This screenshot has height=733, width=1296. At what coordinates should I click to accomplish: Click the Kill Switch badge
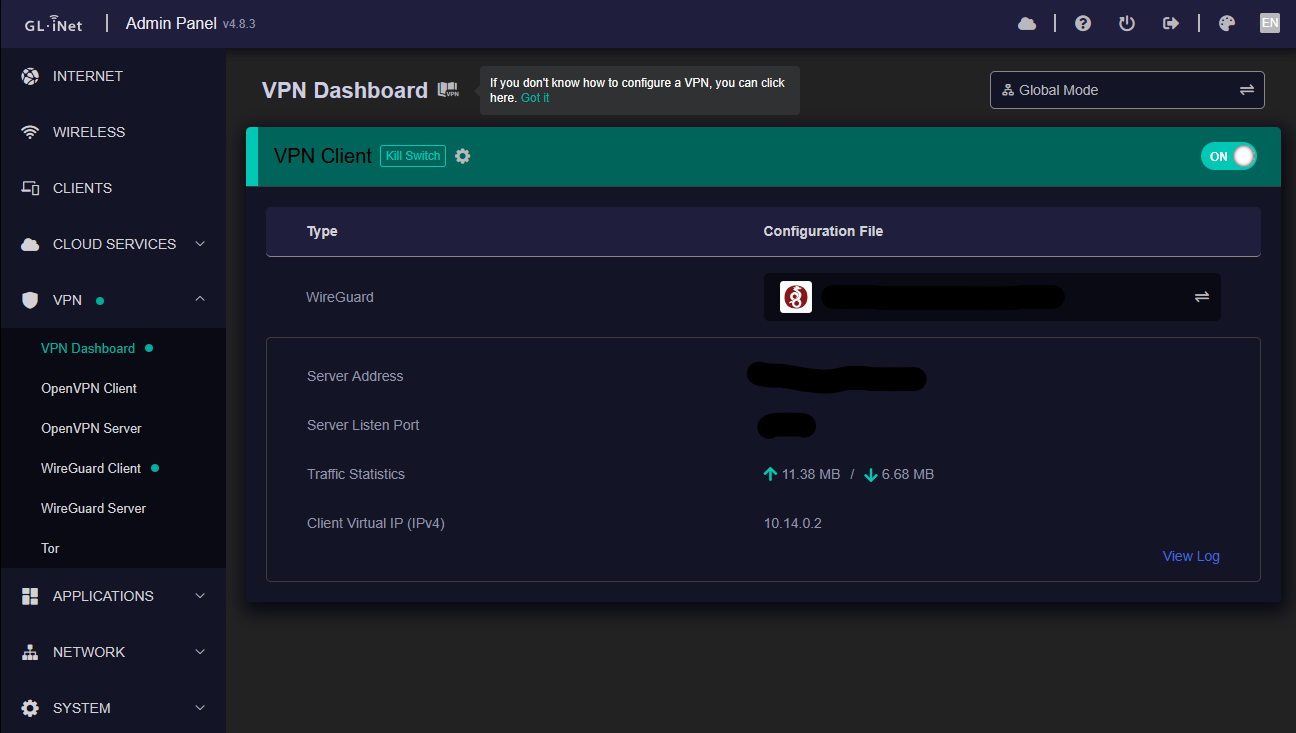coord(413,156)
